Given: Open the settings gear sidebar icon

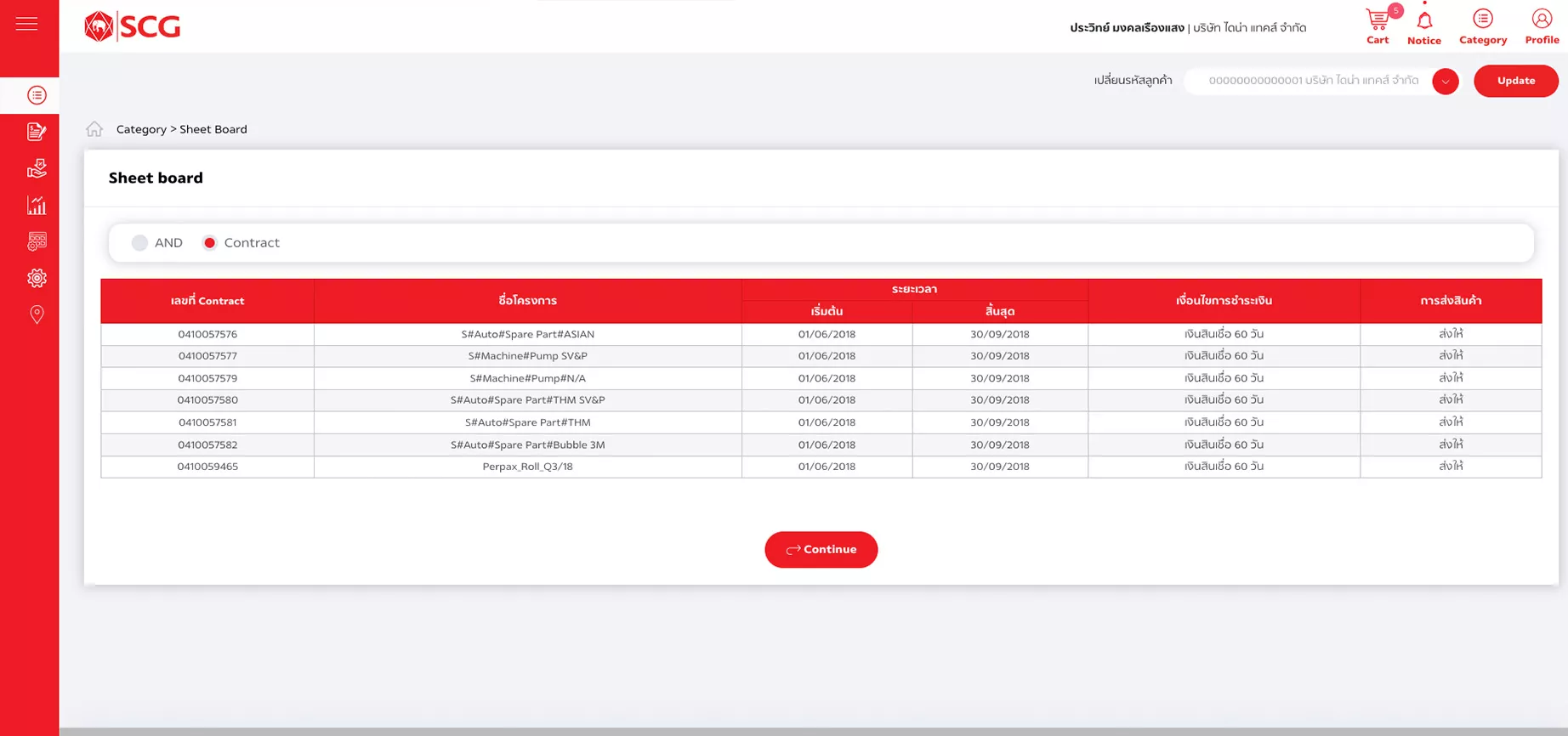Looking at the screenshot, I should pos(37,278).
